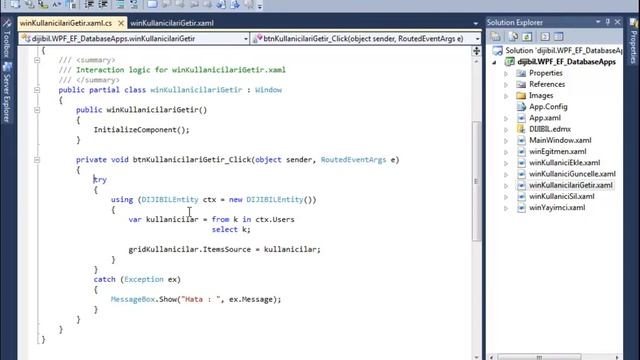Open the Properties side tab

[x=633, y=42]
